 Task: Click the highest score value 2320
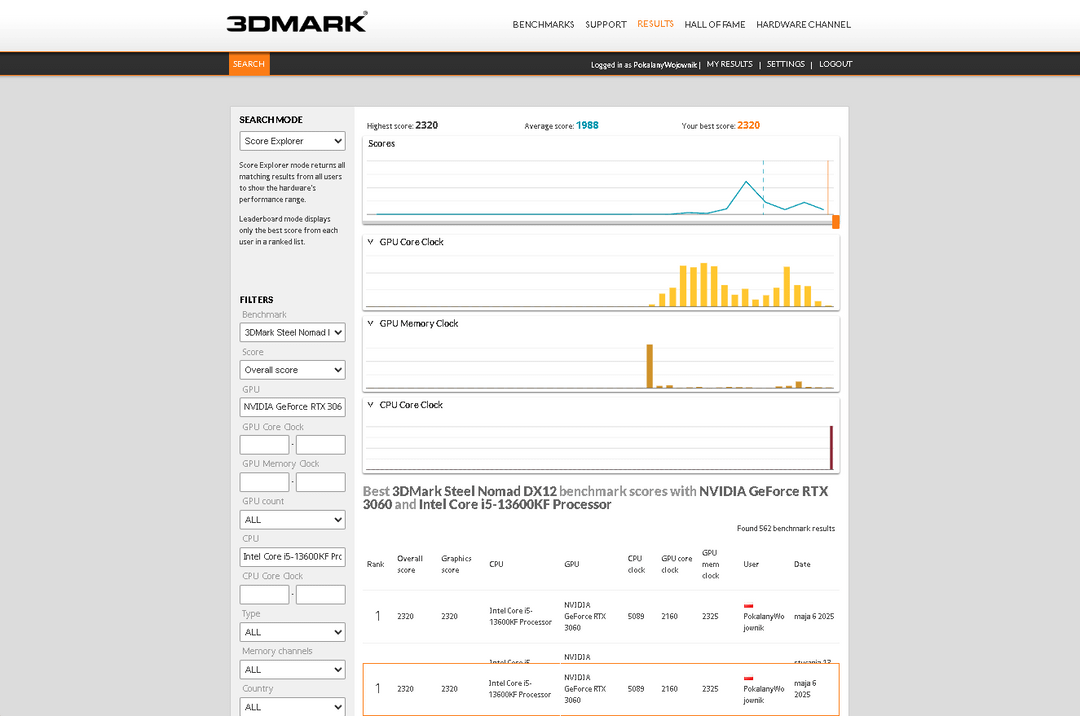[426, 125]
